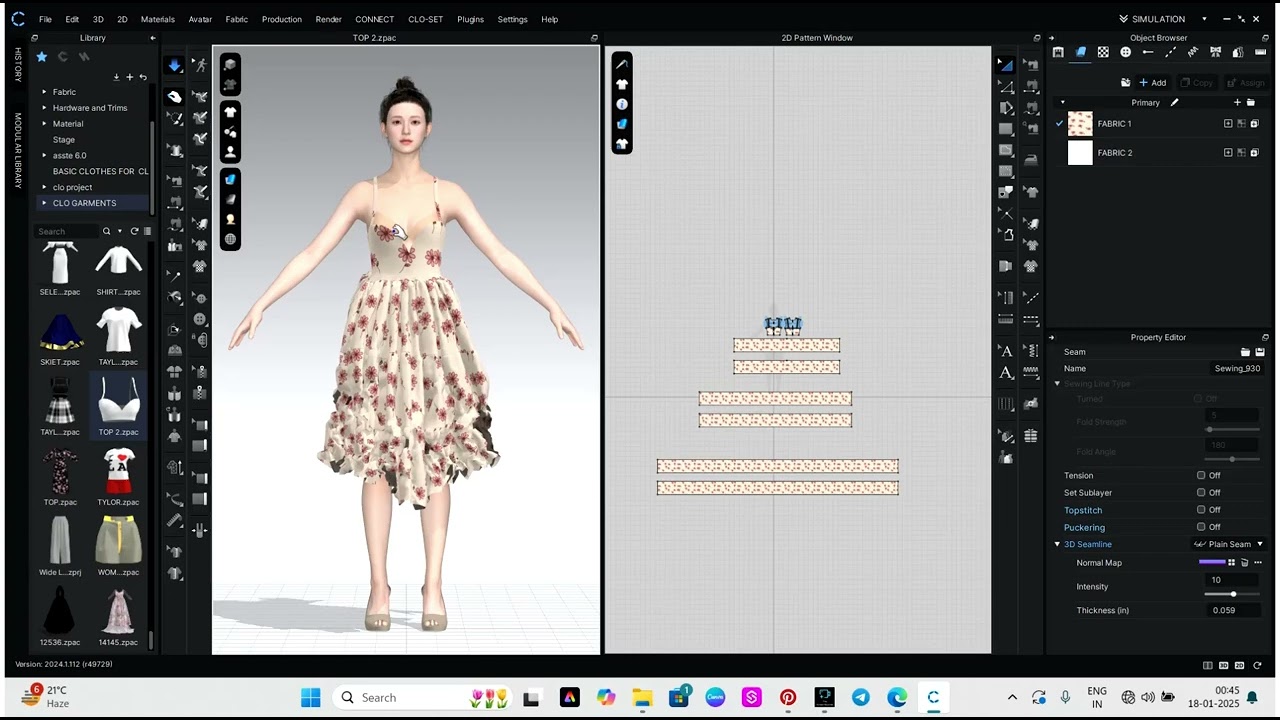Open the CLO-SET menu
Image resolution: width=1280 pixels, height=720 pixels.
425,19
